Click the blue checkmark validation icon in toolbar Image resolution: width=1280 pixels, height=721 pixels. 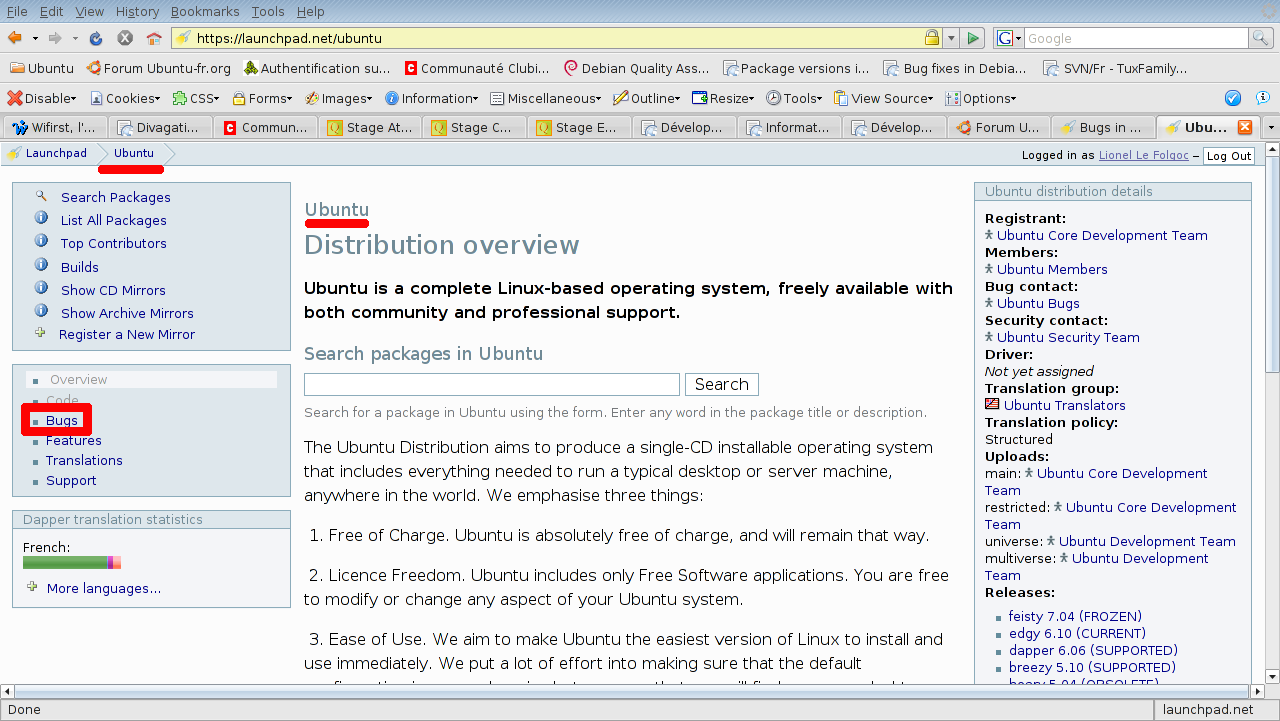click(x=1233, y=98)
